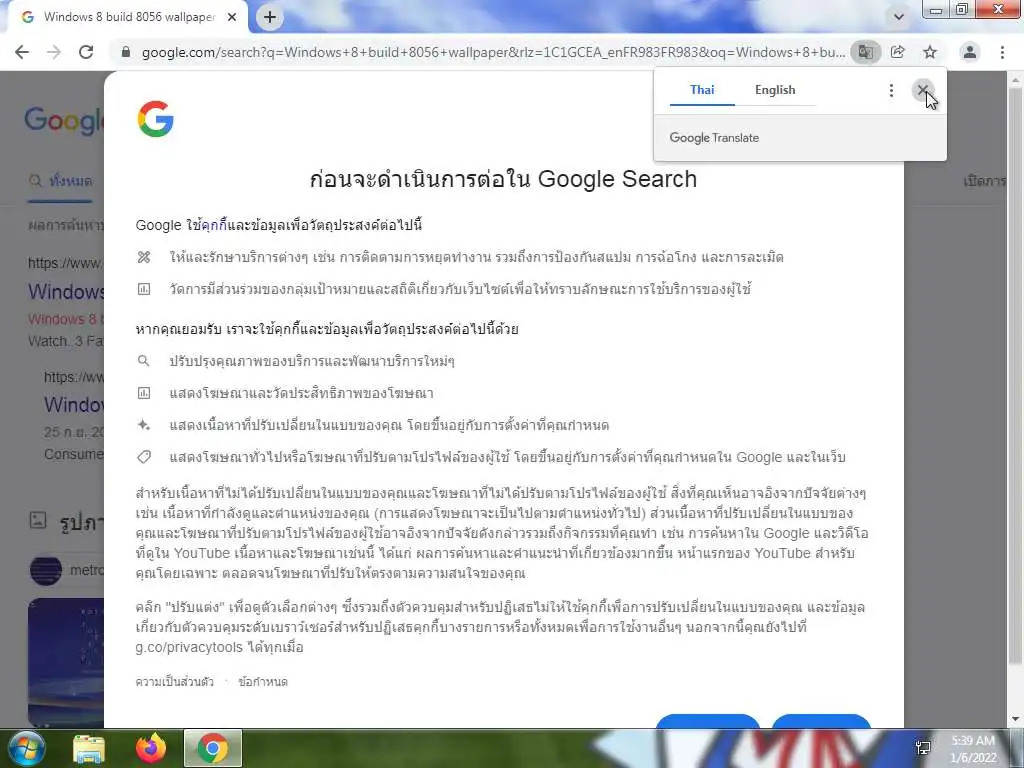Share this page using the share icon
1024x768 pixels.
(x=898, y=52)
